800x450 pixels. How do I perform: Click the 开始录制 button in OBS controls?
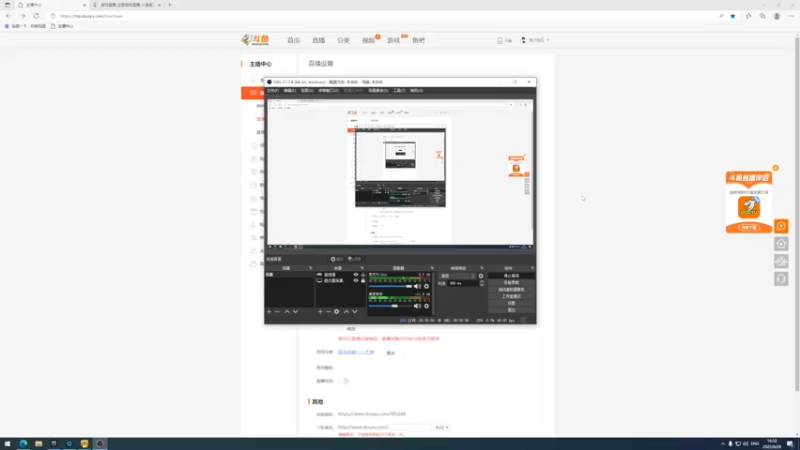click(x=511, y=283)
